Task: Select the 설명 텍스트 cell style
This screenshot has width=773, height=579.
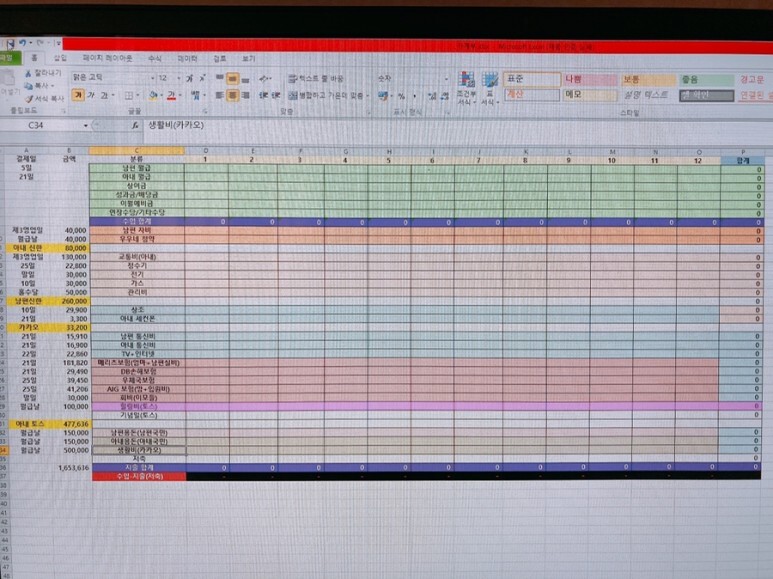Action: point(648,95)
